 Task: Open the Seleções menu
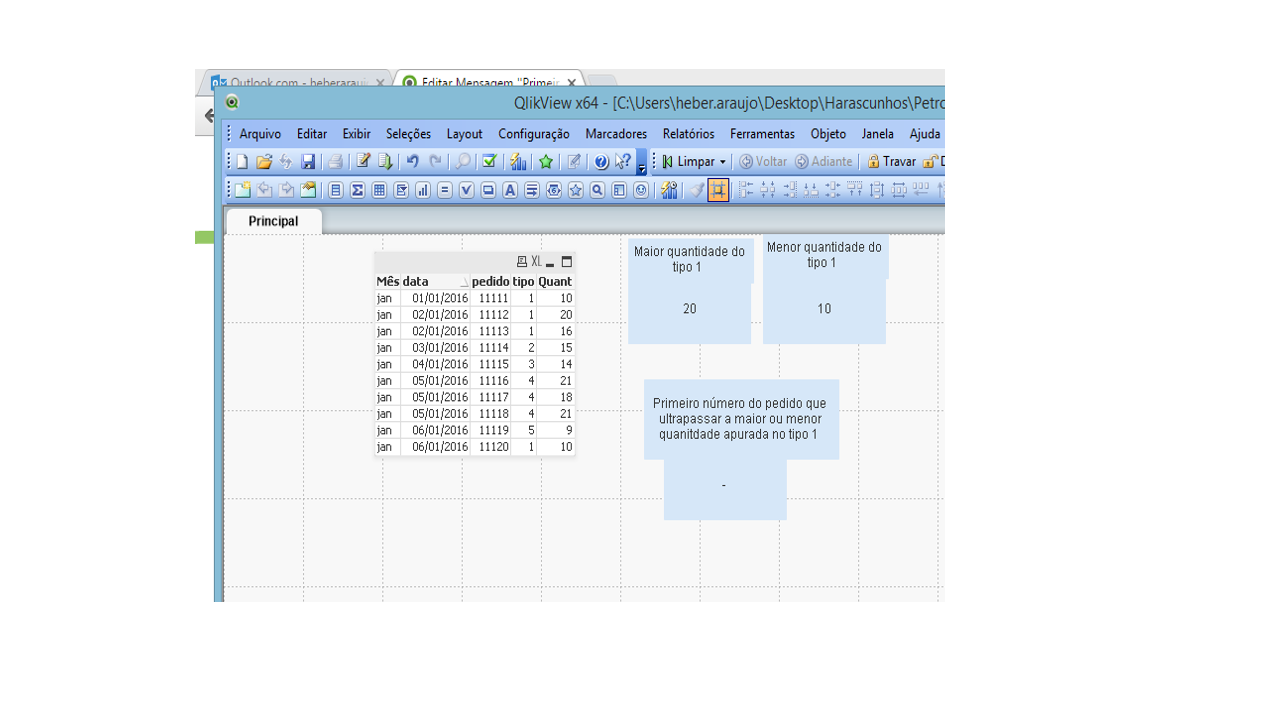coord(408,134)
